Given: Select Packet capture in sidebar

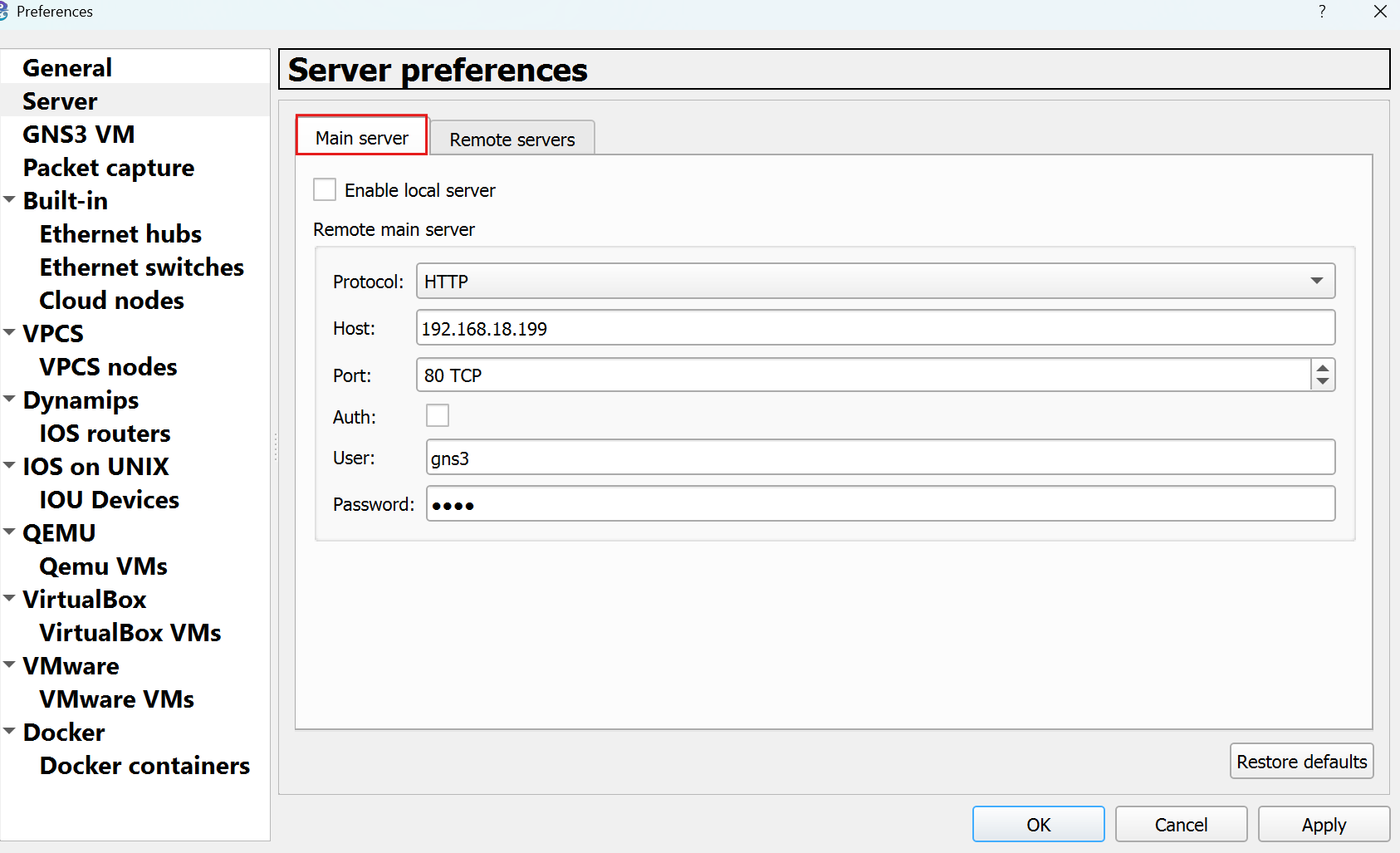Looking at the screenshot, I should tap(109, 168).
